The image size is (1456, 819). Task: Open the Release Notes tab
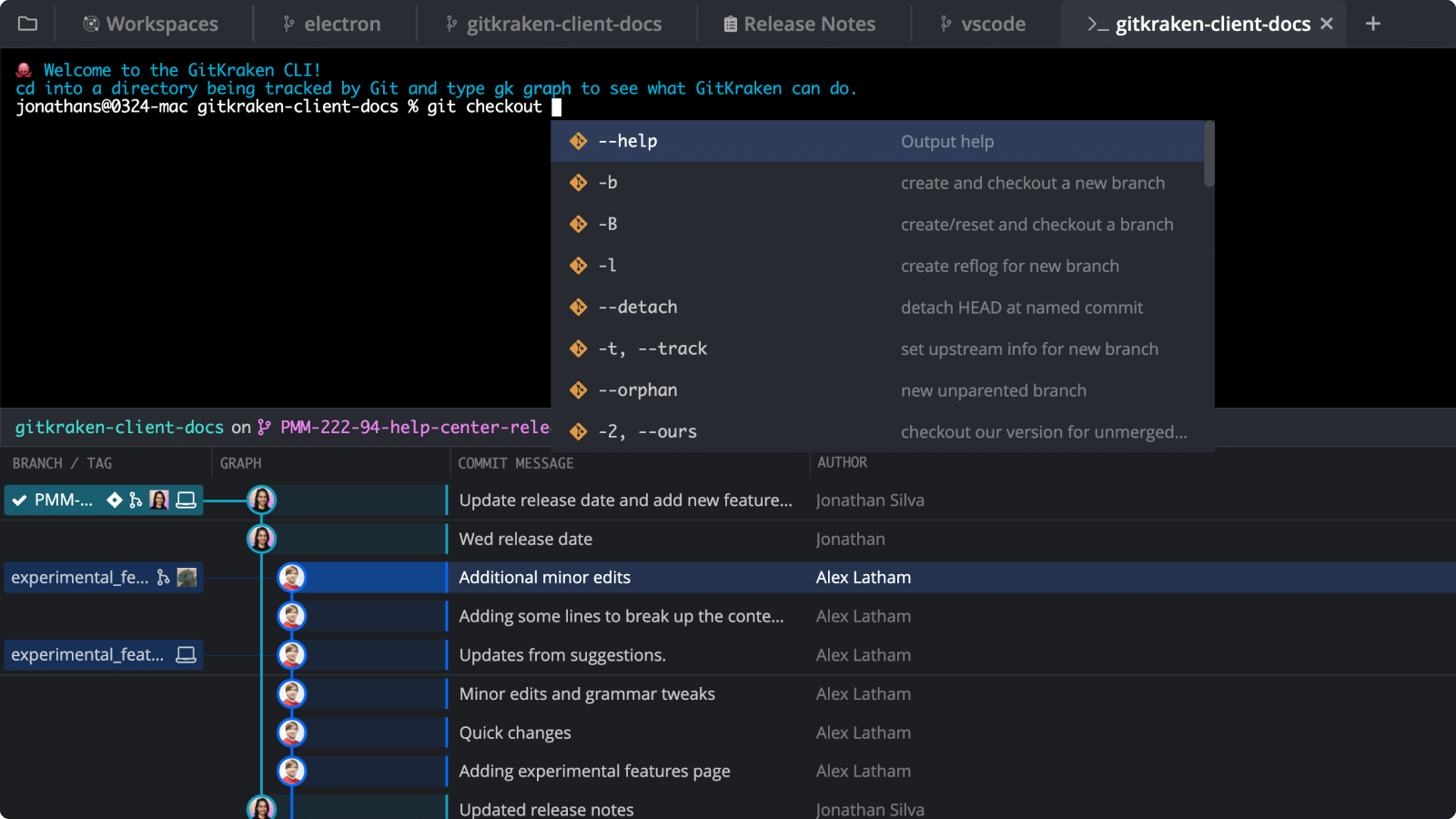tap(800, 24)
